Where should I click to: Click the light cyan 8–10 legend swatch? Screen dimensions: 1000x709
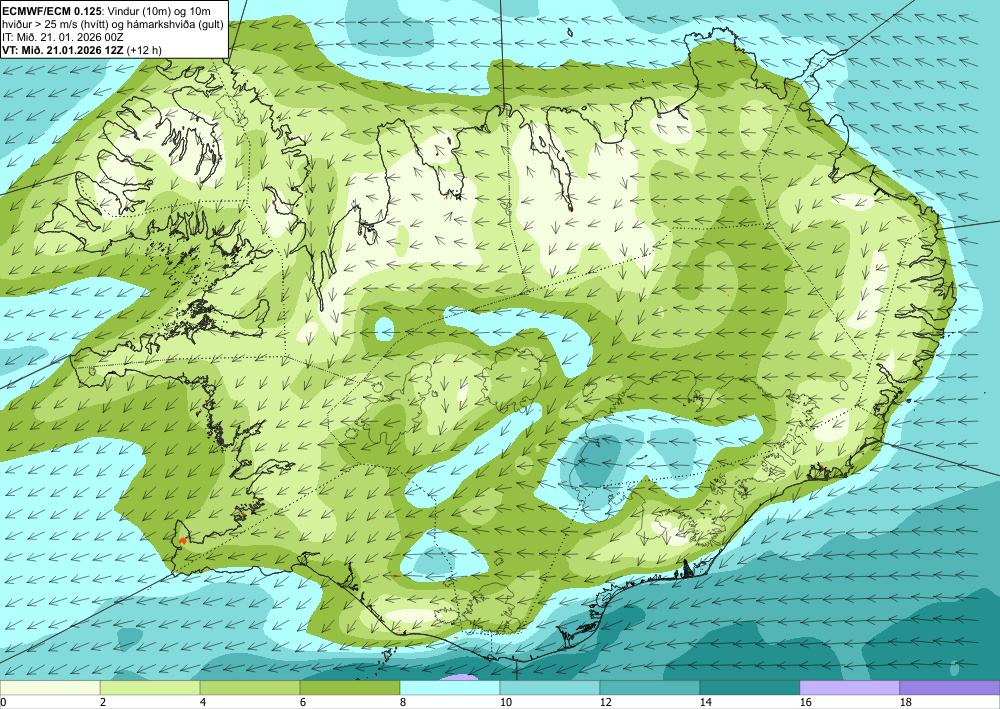pos(450,688)
